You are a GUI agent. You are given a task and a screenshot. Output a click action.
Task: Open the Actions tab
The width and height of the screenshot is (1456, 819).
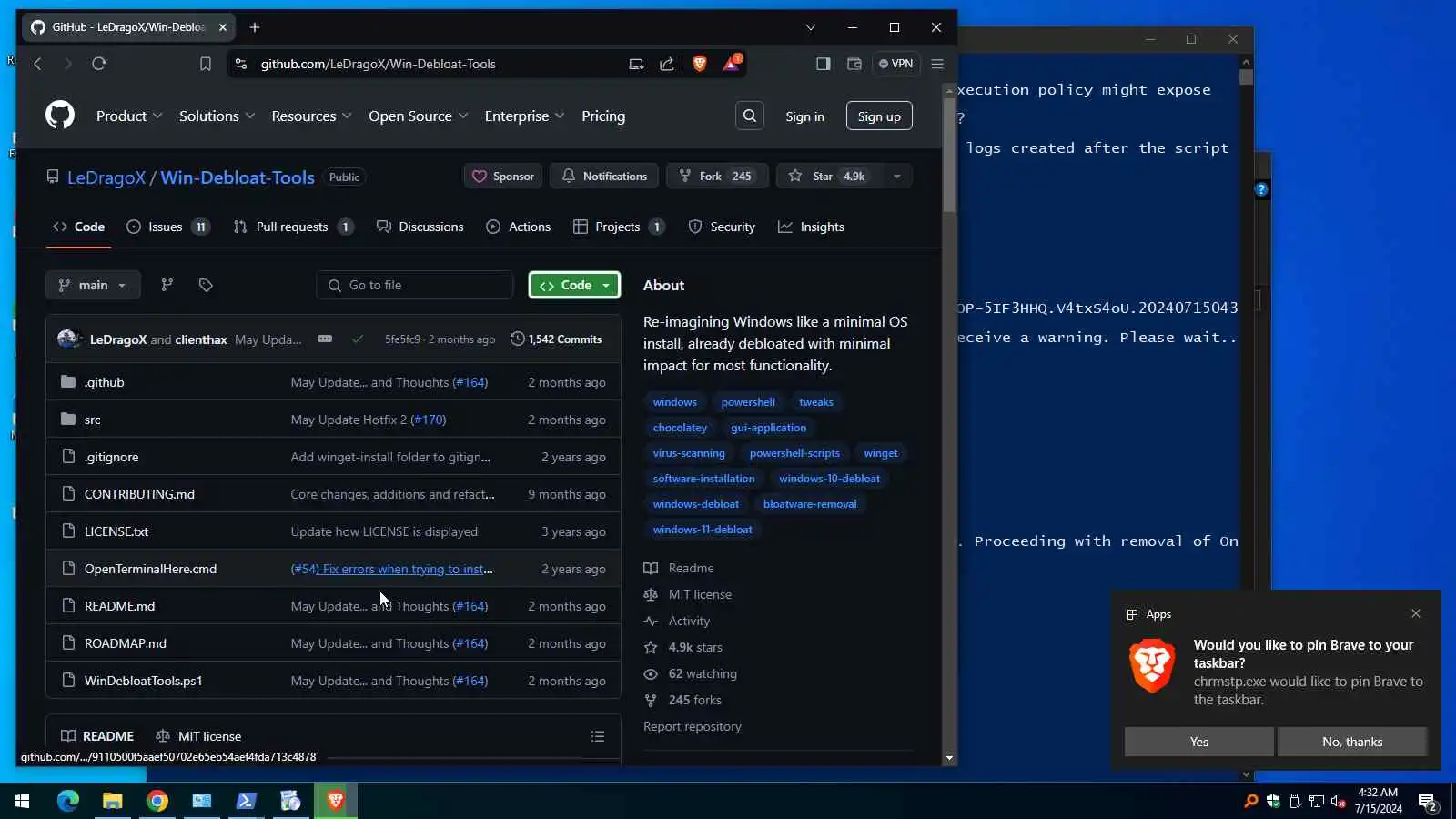519,227
